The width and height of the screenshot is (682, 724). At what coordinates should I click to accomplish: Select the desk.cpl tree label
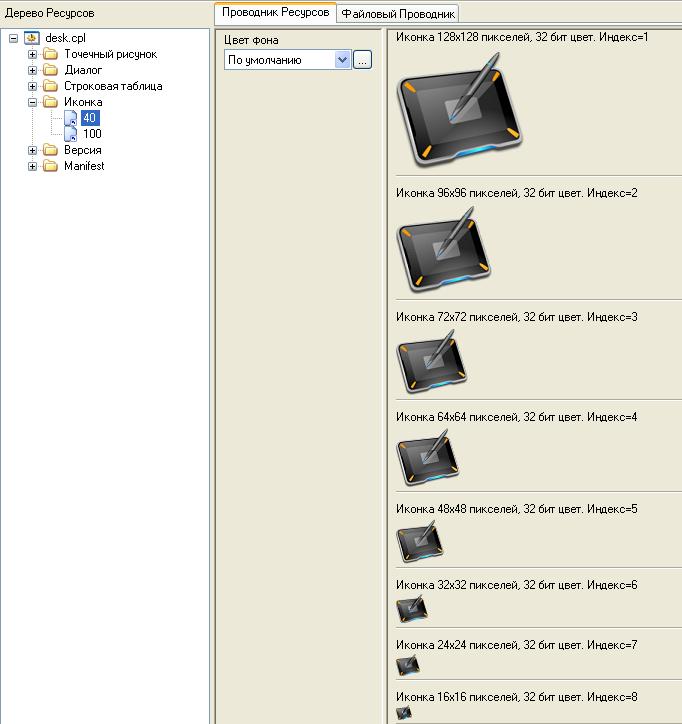pos(66,38)
